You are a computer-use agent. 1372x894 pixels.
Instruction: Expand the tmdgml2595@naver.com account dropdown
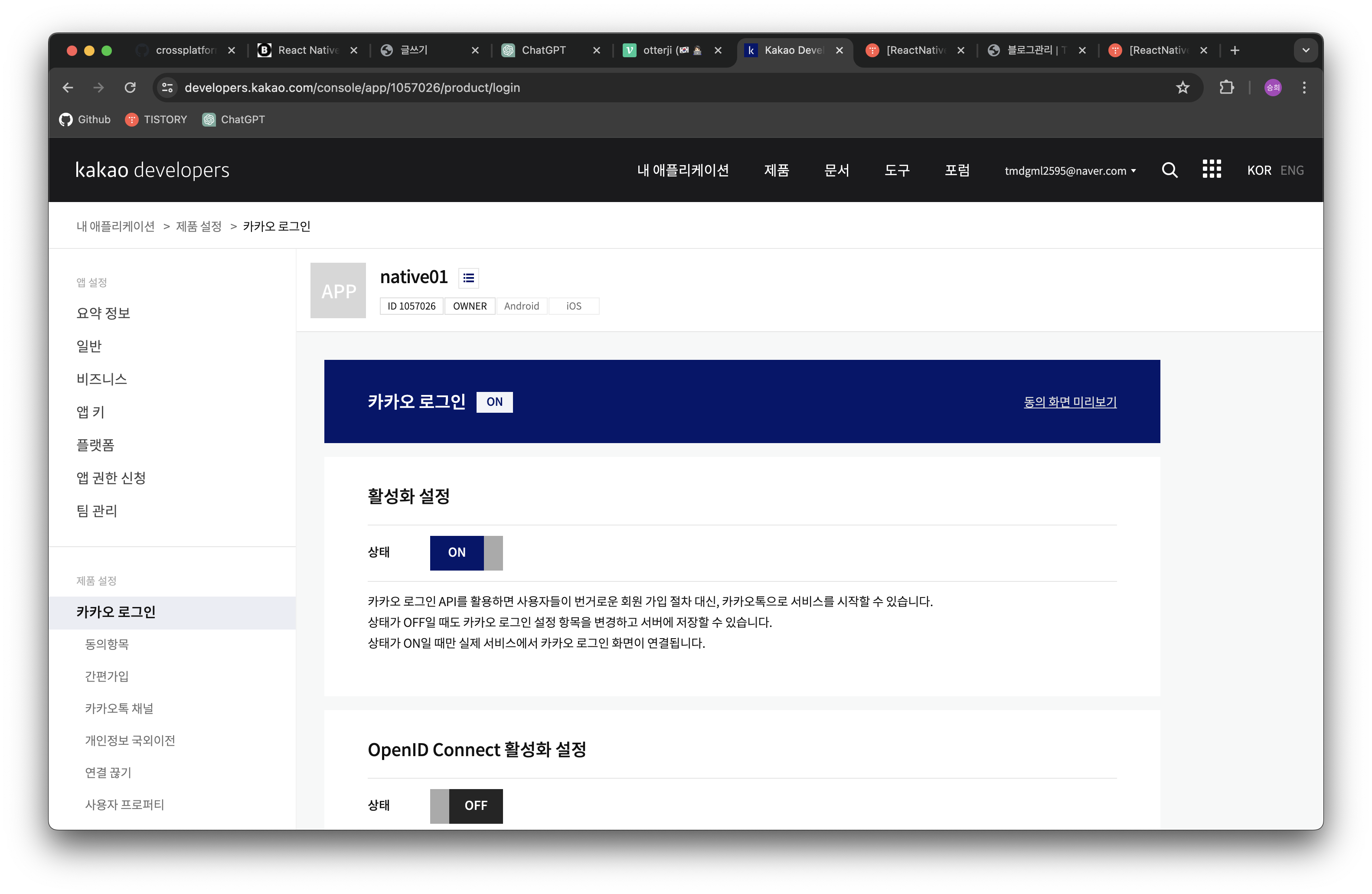click(x=1070, y=171)
